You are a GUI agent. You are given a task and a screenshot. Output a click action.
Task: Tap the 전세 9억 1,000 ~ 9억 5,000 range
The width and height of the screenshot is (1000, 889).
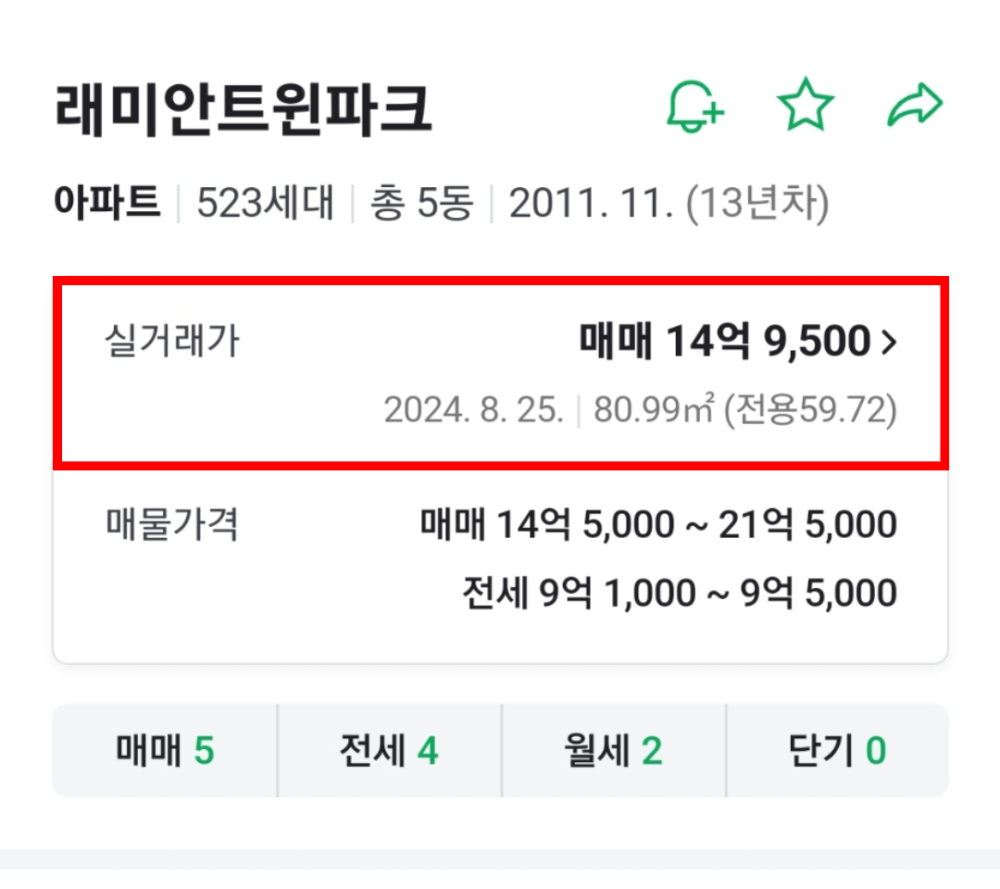pos(679,593)
